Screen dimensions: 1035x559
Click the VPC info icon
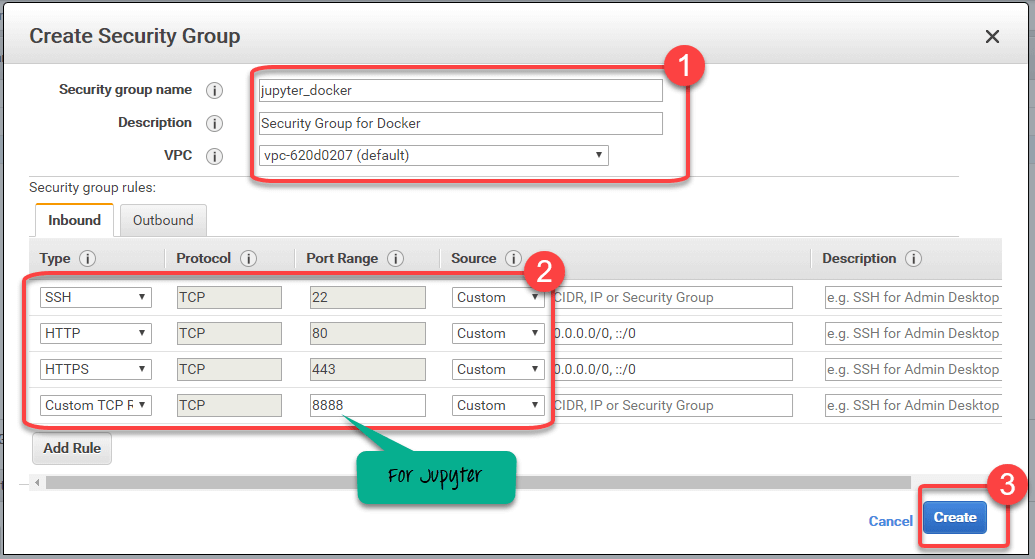[214, 157]
